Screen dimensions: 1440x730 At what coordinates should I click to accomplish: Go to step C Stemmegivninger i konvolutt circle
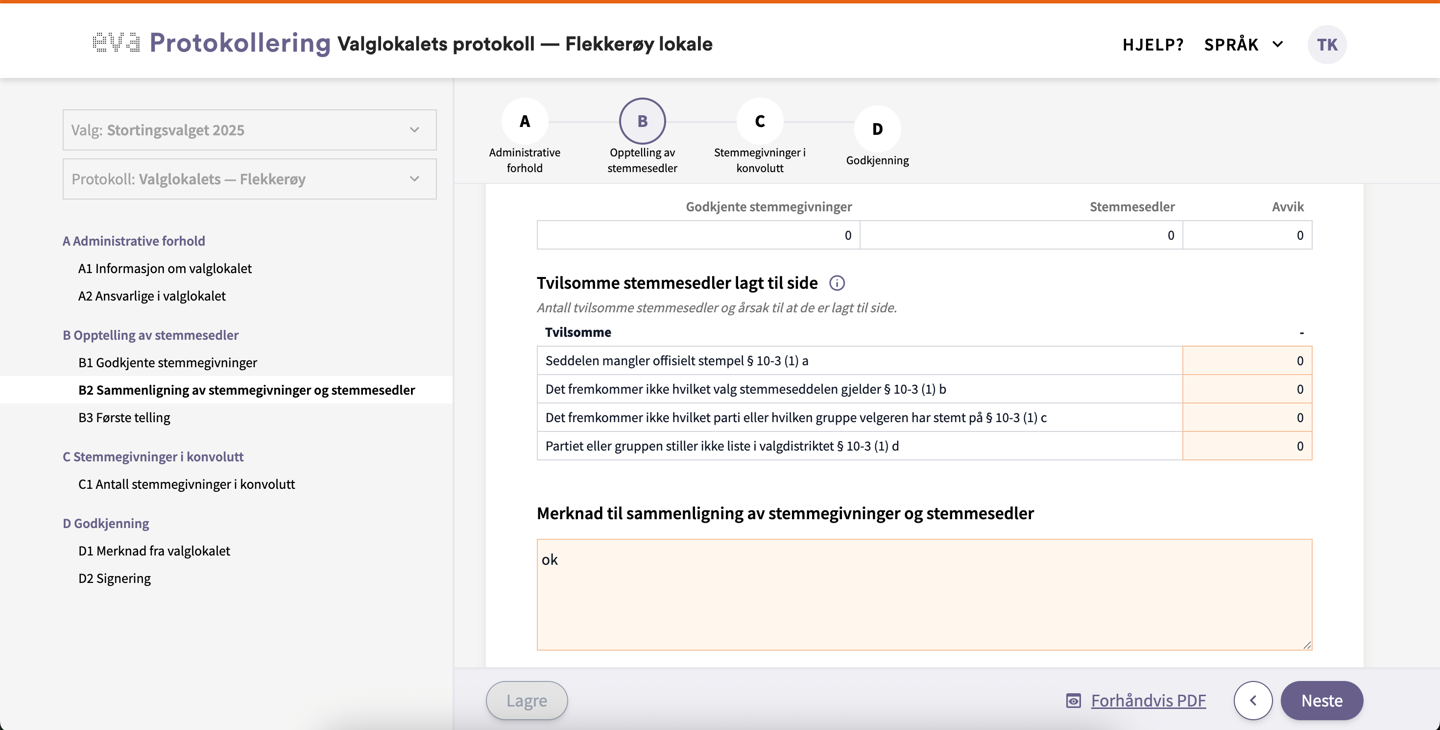(x=759, y=121)
